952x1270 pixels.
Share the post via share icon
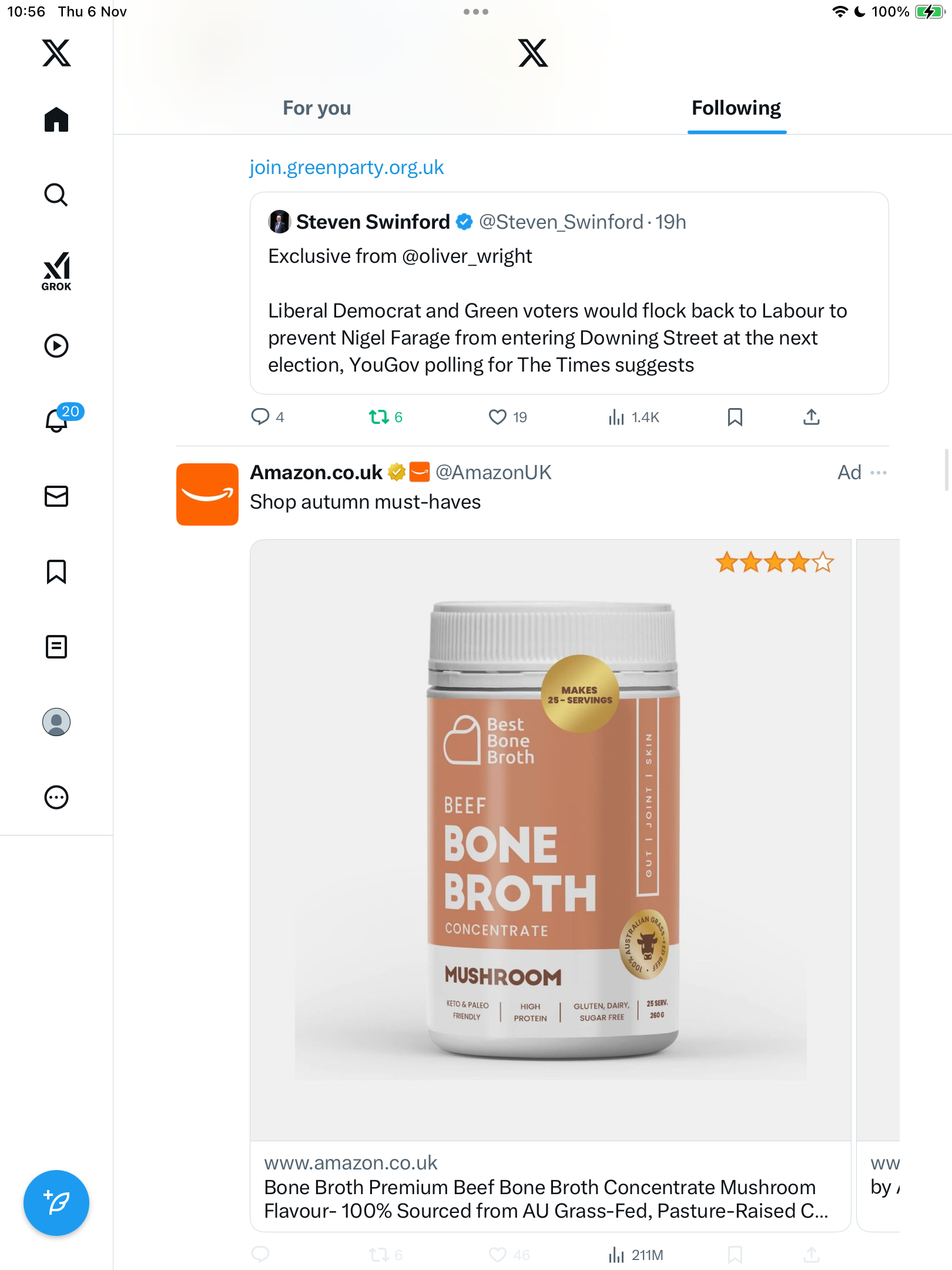[811, 417]
